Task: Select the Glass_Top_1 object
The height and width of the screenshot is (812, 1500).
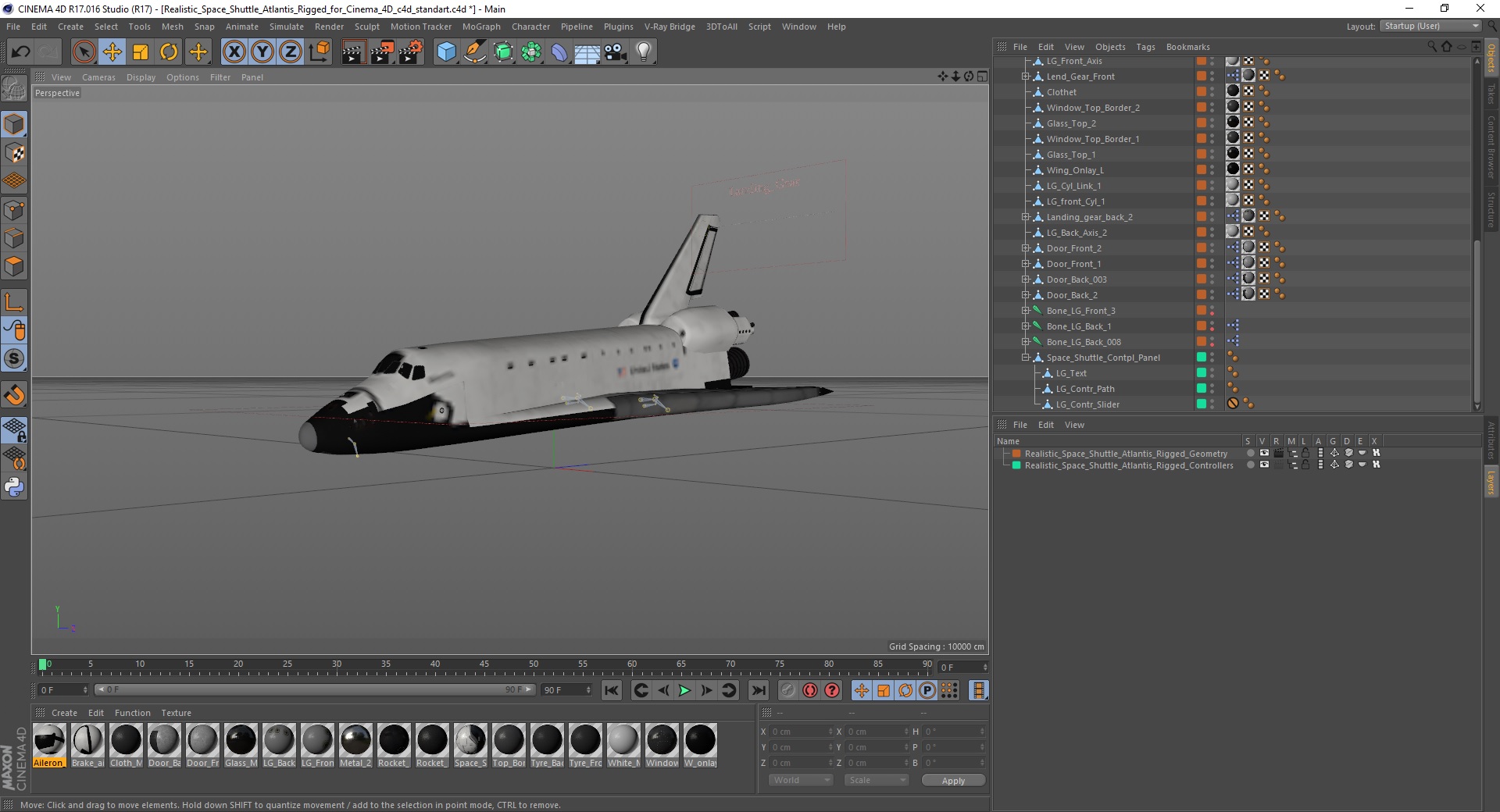Action: [x=1070, y=155]
